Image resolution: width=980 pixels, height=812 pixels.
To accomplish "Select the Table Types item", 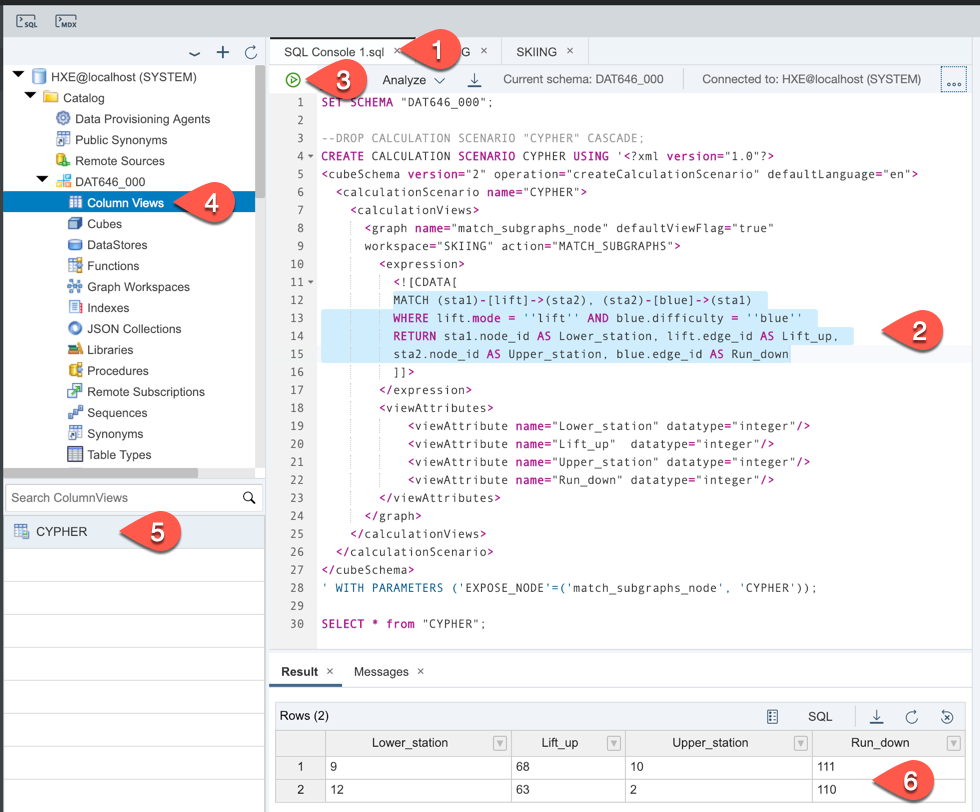I will (119, 454).
